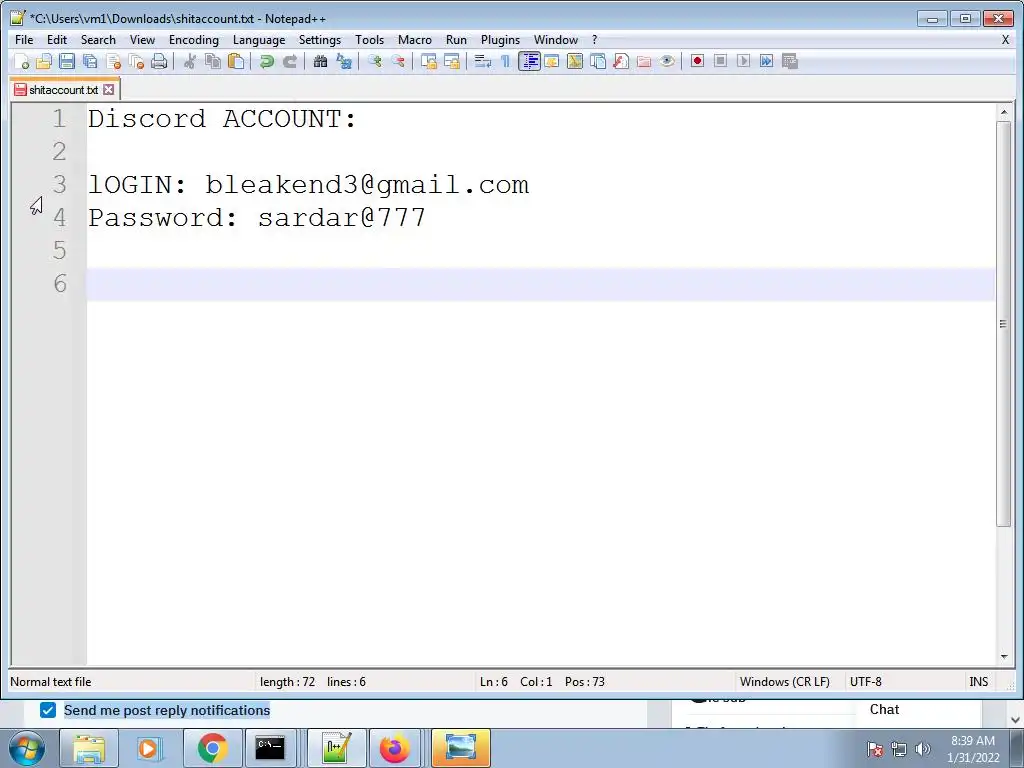The width and height of the screenshot is (1024, 768).
Task: Open Folder as Workspace toolbar icon
Action: point(644,61)
